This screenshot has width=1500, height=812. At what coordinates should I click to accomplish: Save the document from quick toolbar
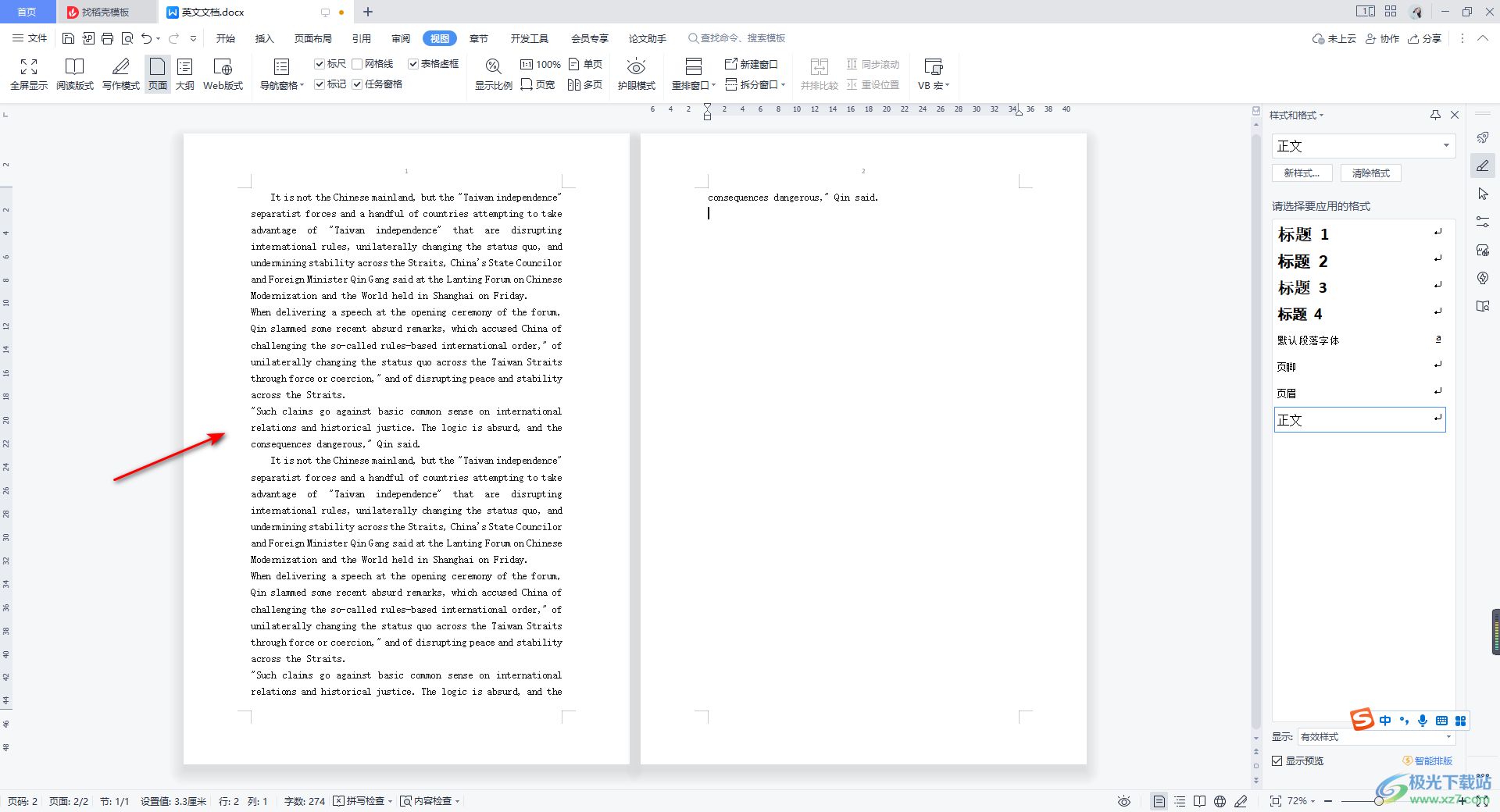(69, 38)
